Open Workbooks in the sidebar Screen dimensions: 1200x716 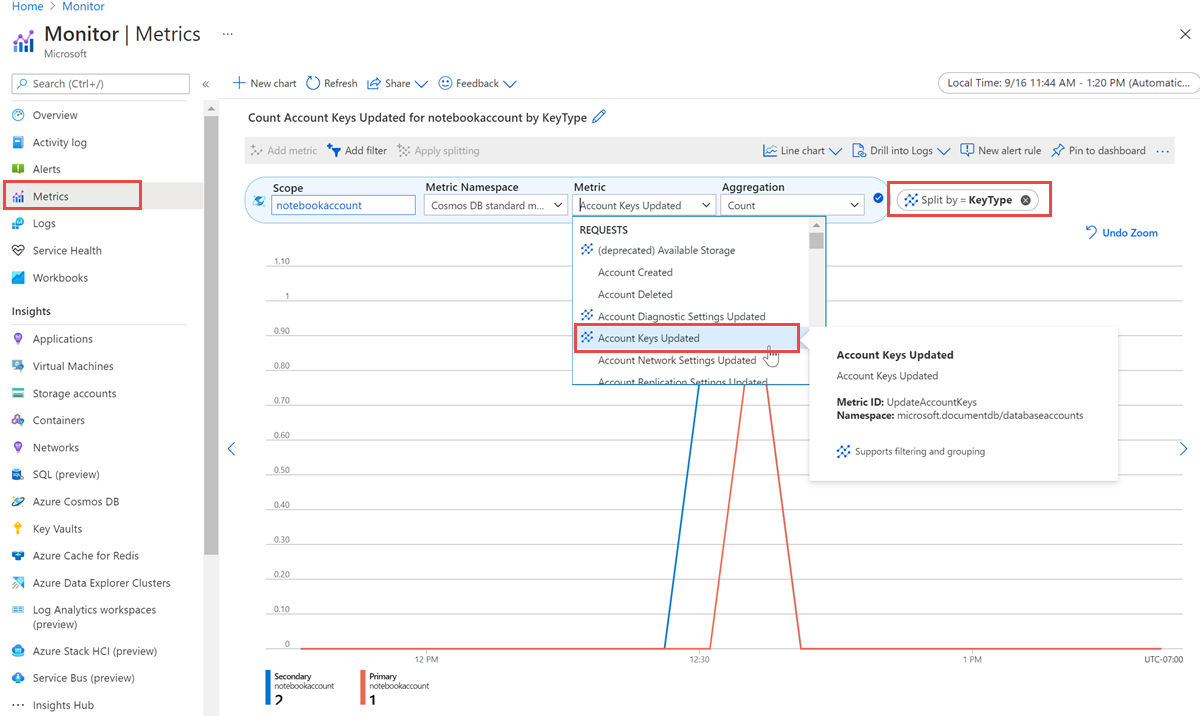(x=60, y=277)
